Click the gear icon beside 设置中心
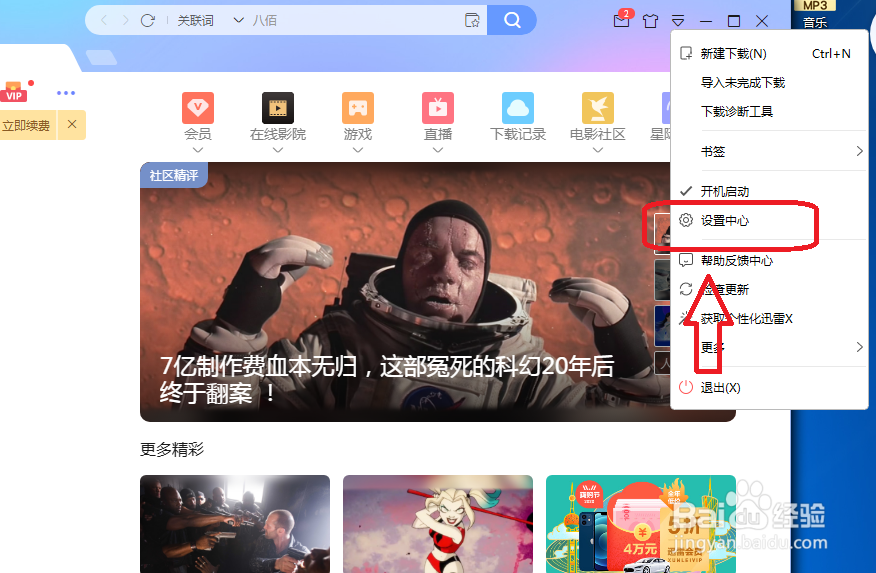Screen dimensions: 876x573 coord(685,220)
